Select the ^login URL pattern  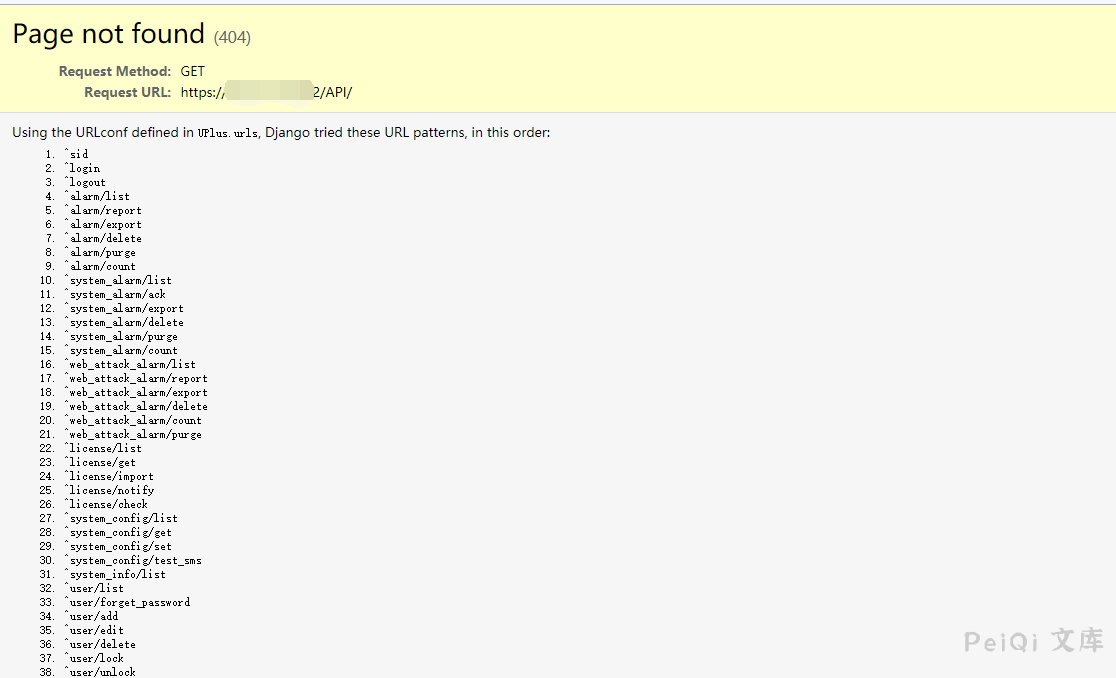coord(83,168)
